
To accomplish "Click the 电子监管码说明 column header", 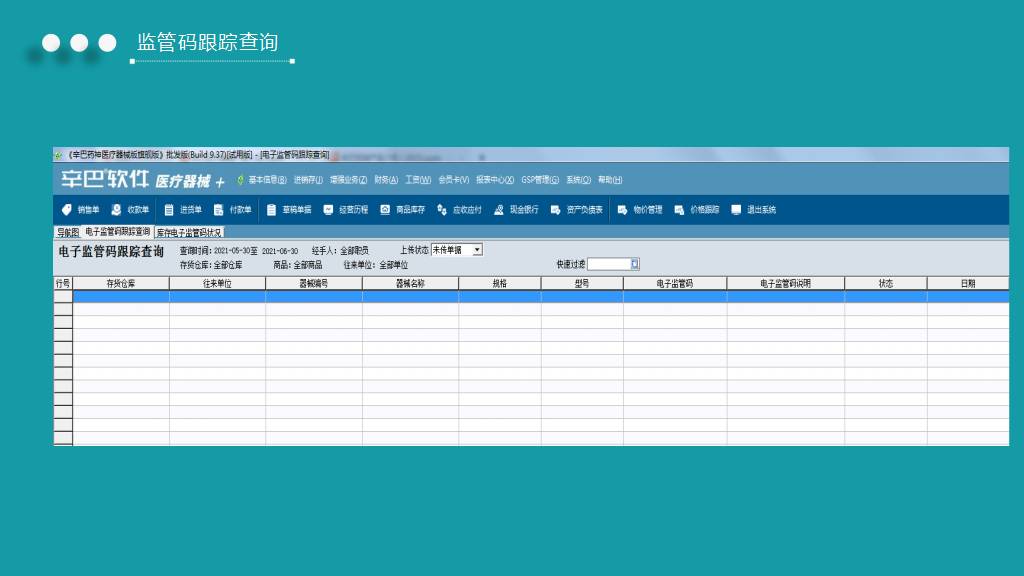I will pos(786,283).
